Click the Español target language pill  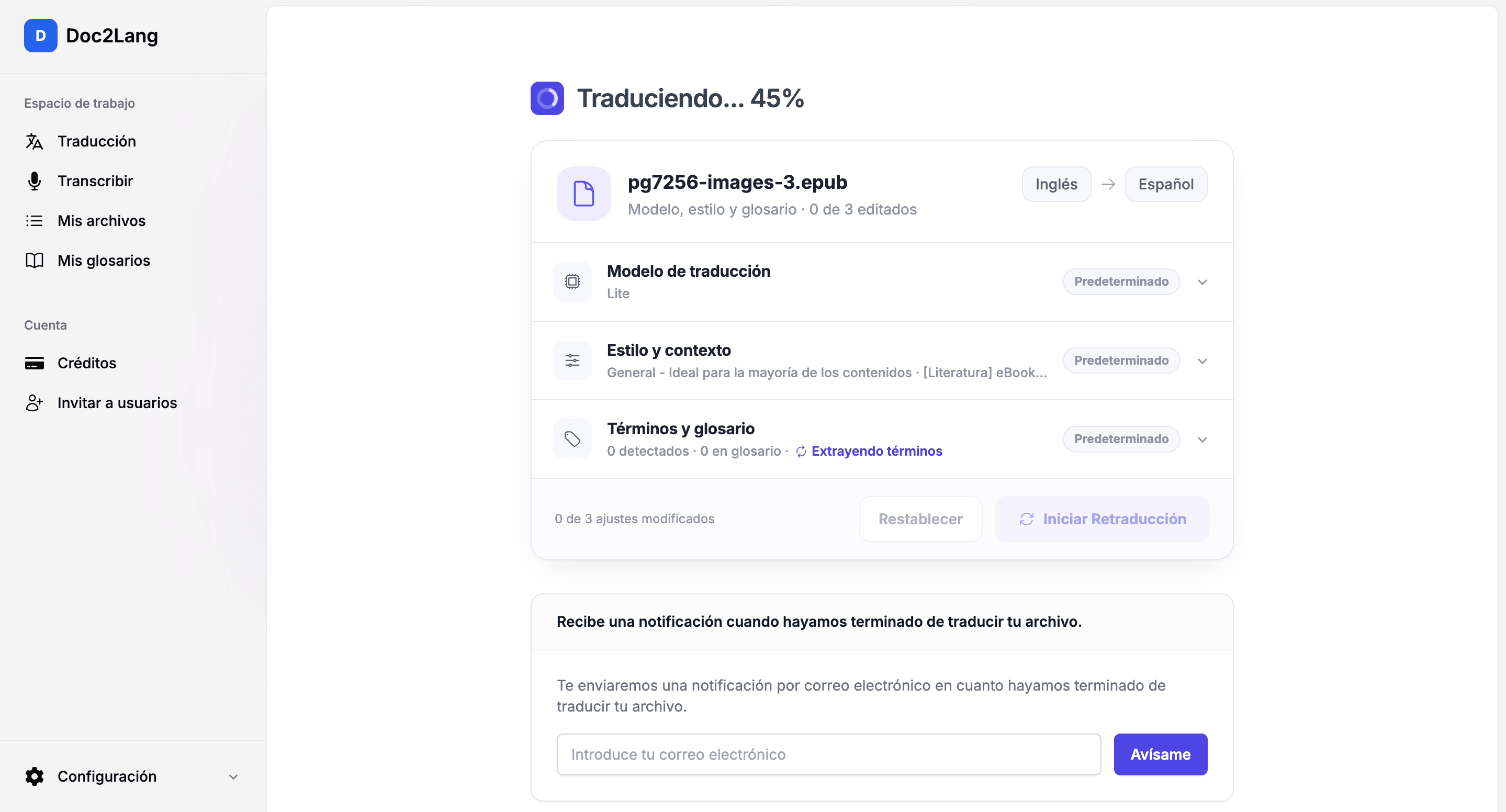pos(1166,184)
